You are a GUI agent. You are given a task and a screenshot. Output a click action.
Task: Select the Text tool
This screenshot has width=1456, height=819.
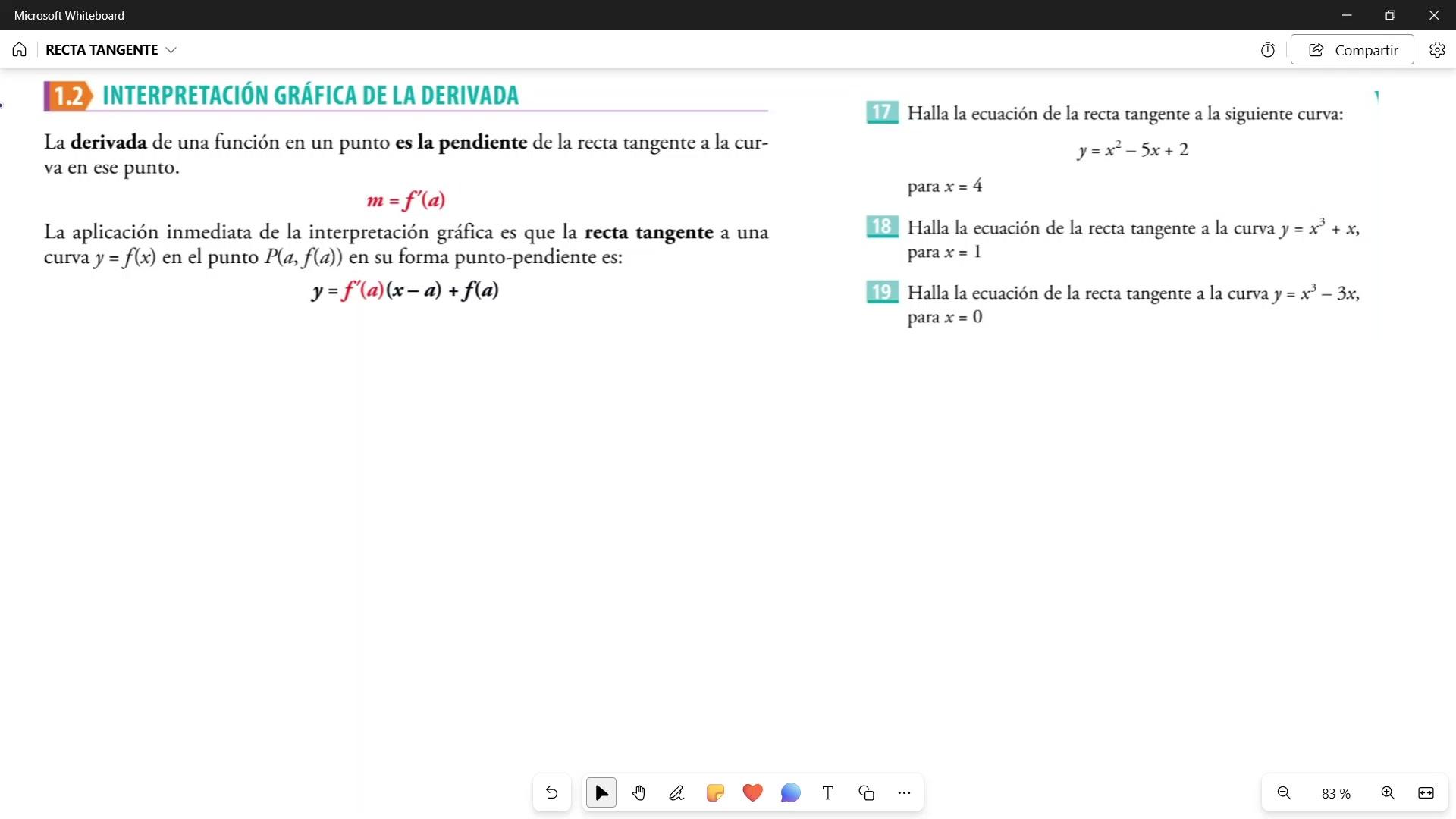tap(828, 793)
